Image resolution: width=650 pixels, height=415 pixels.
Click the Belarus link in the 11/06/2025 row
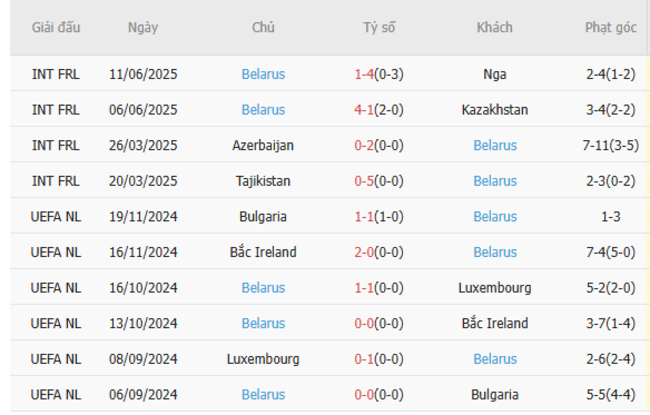263,74
